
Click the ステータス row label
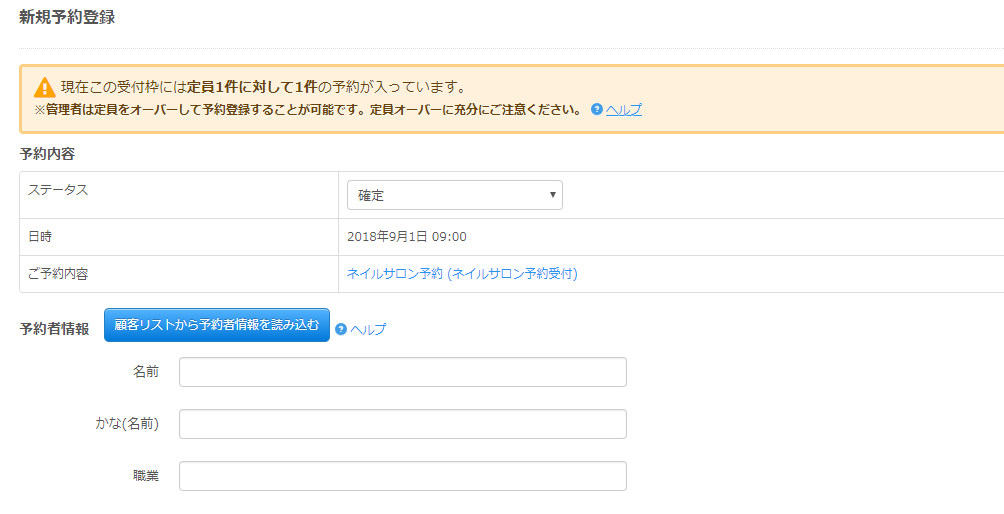coord(58,190)
